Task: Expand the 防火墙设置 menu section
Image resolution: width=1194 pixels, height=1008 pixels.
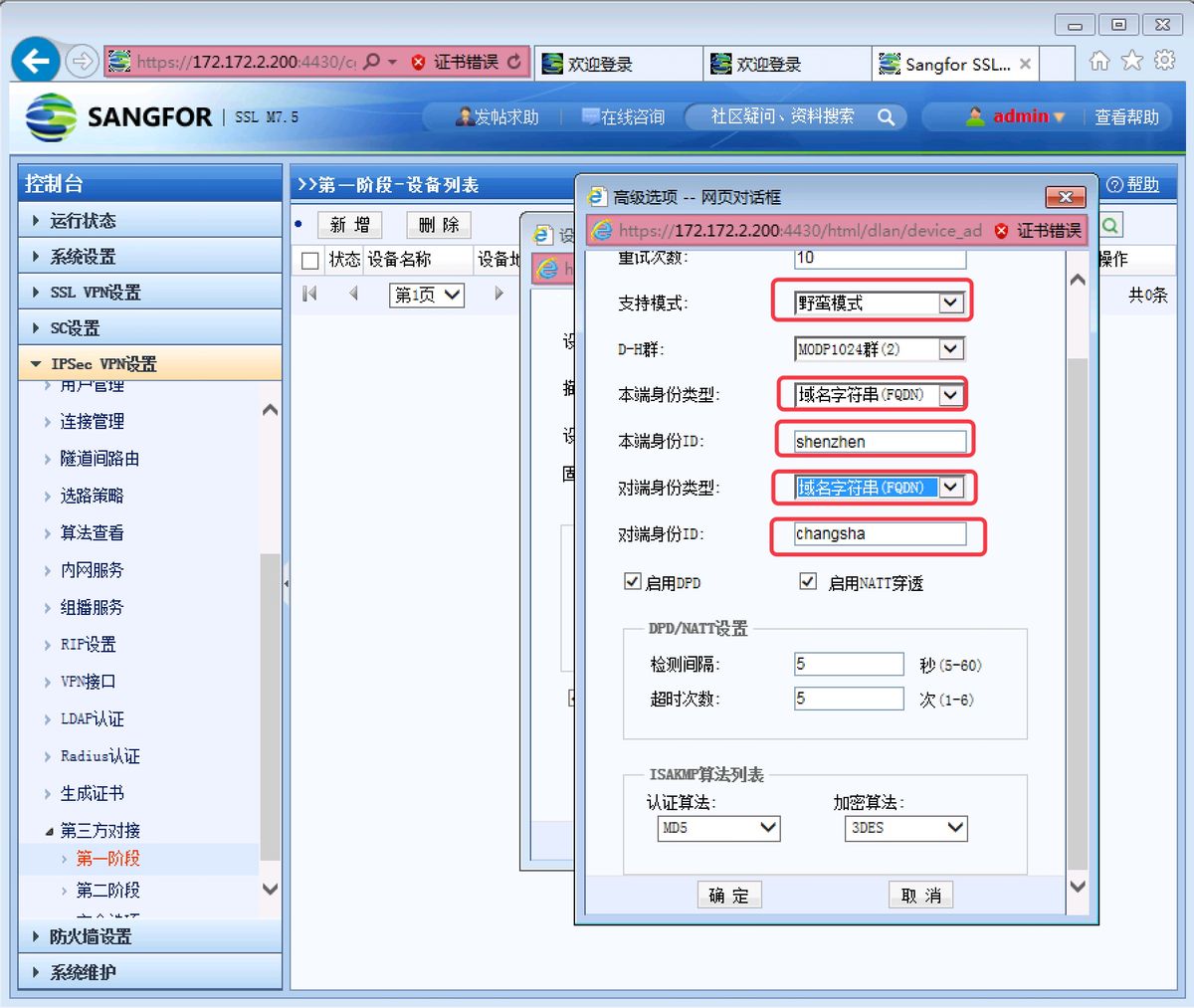Action: point(150,936)
